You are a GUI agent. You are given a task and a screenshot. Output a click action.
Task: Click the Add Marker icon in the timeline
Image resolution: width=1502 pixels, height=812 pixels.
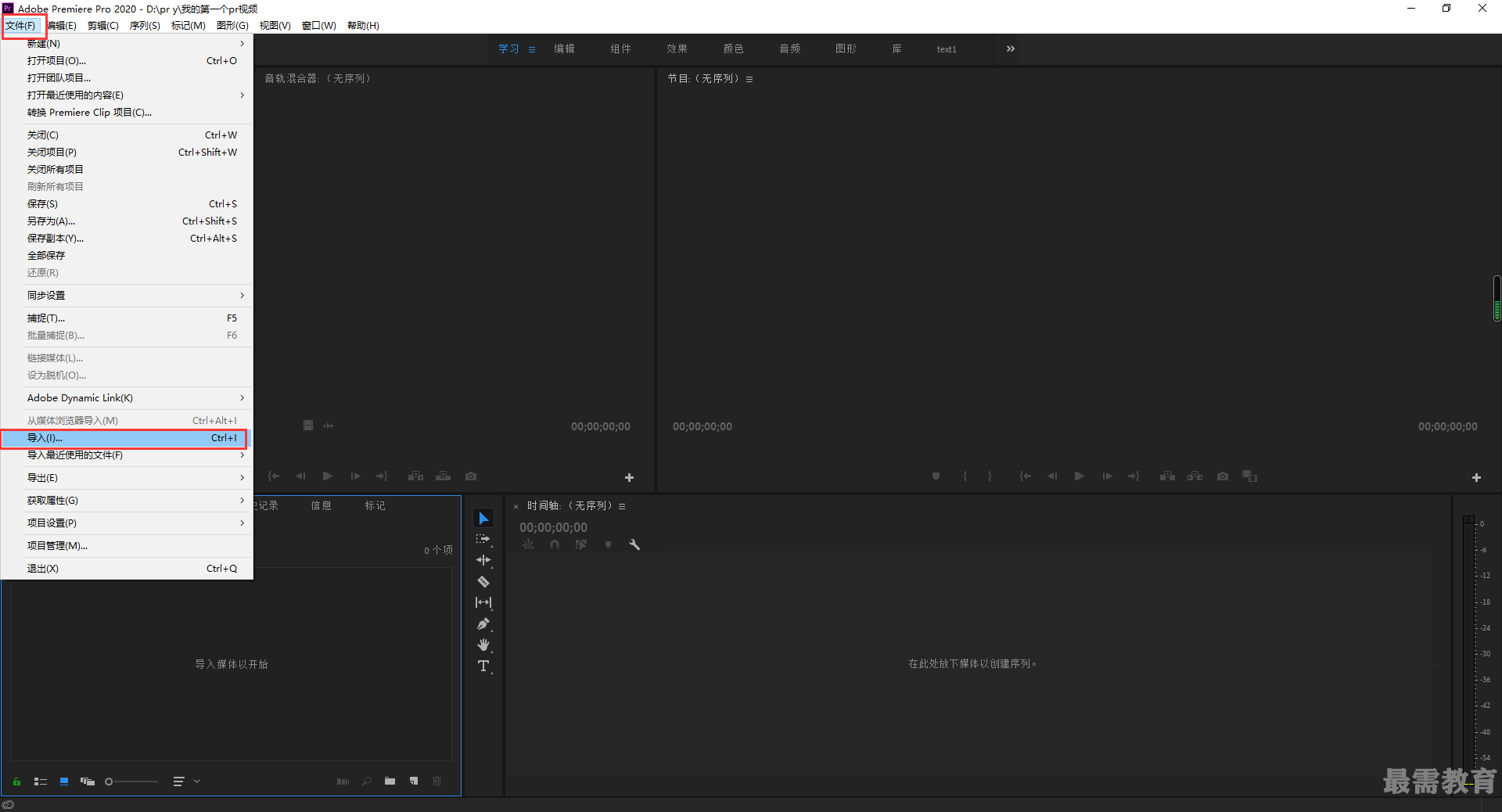click(608, 544)
